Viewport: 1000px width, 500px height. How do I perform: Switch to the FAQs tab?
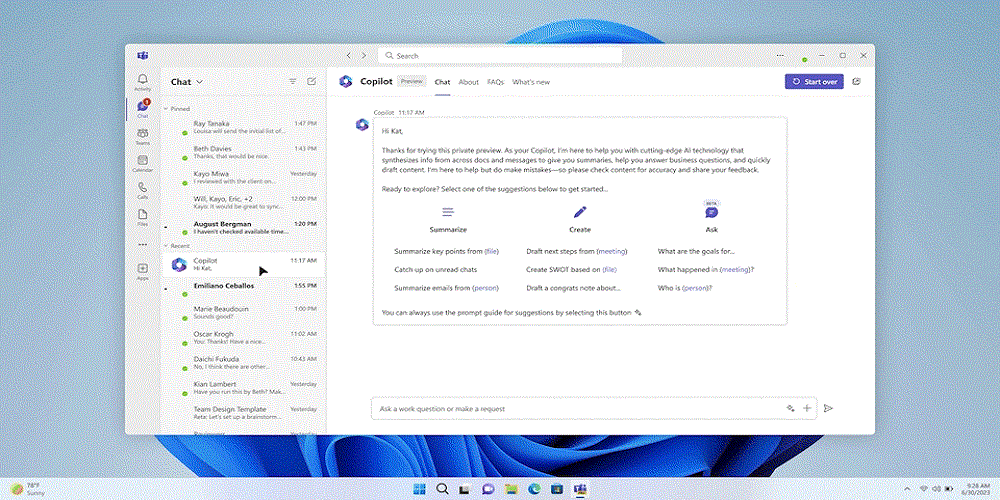tap(496, 82)
